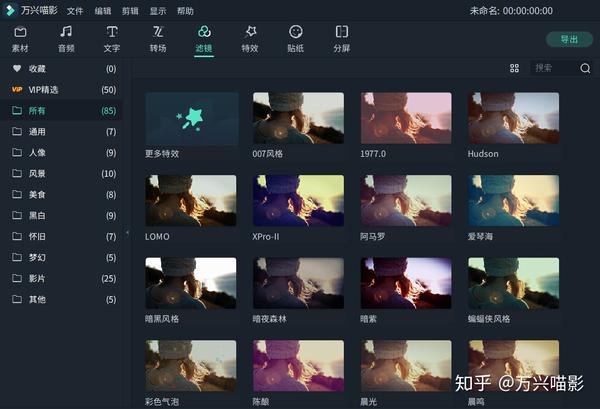
Task: Open the 音频 audio tab icon
Action: pyautogui.click(x=66, y=32)
